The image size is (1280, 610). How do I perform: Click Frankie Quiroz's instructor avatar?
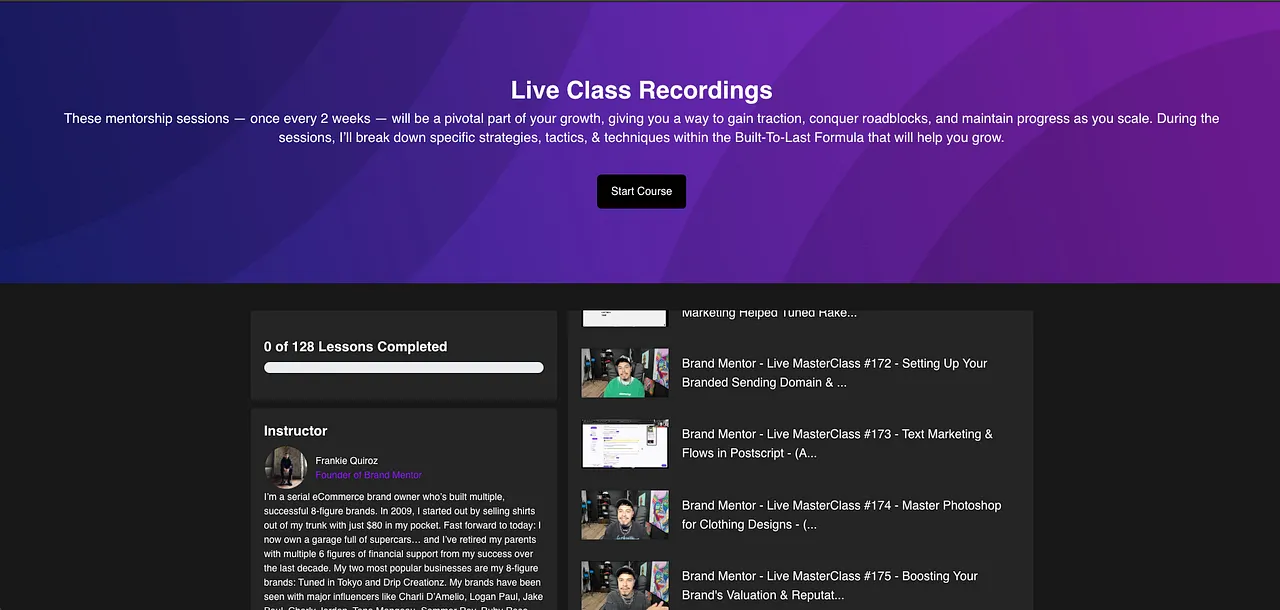point(286,467)
